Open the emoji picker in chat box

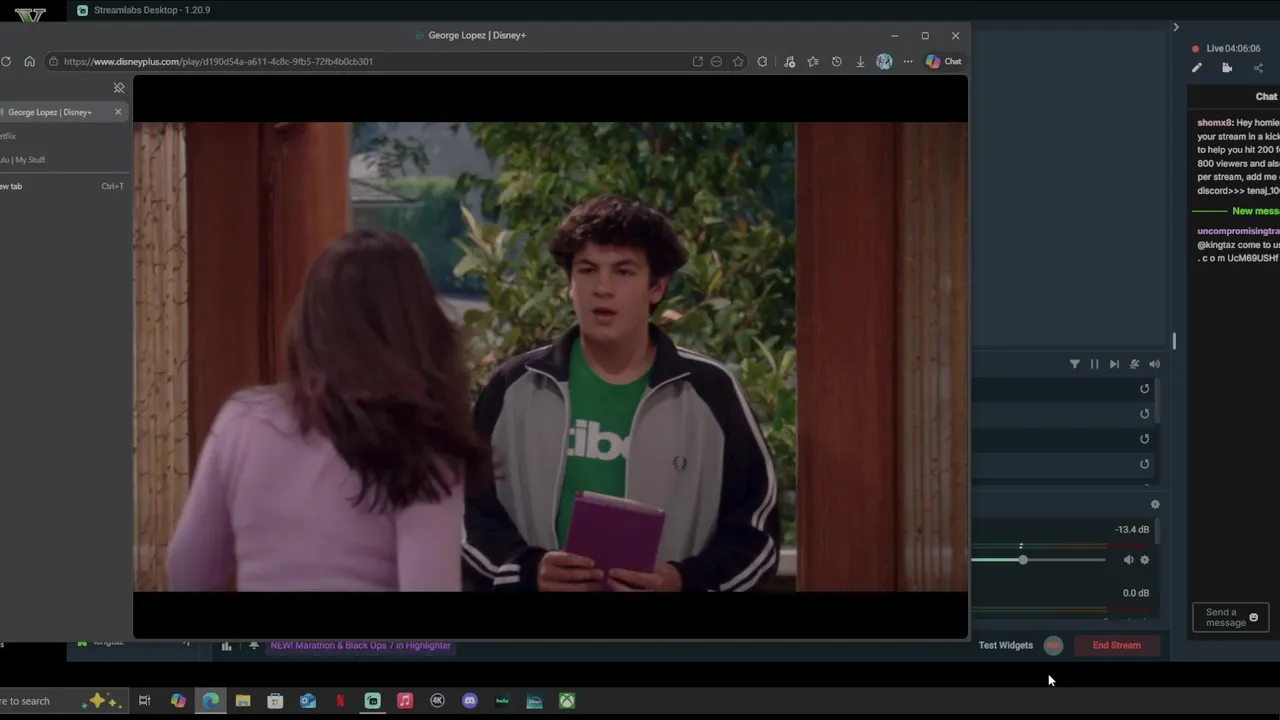(x=1254, y=618)
